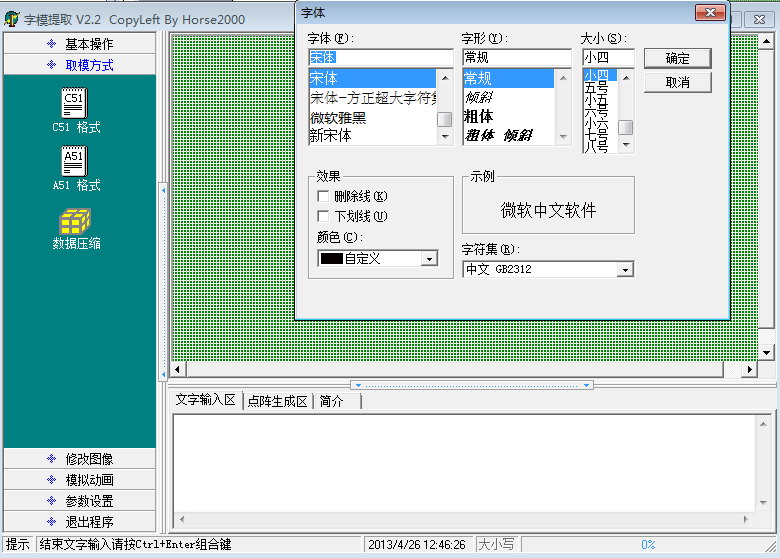Click the app icon in title bar
The image size is (780, 558).
coord(12,19)
